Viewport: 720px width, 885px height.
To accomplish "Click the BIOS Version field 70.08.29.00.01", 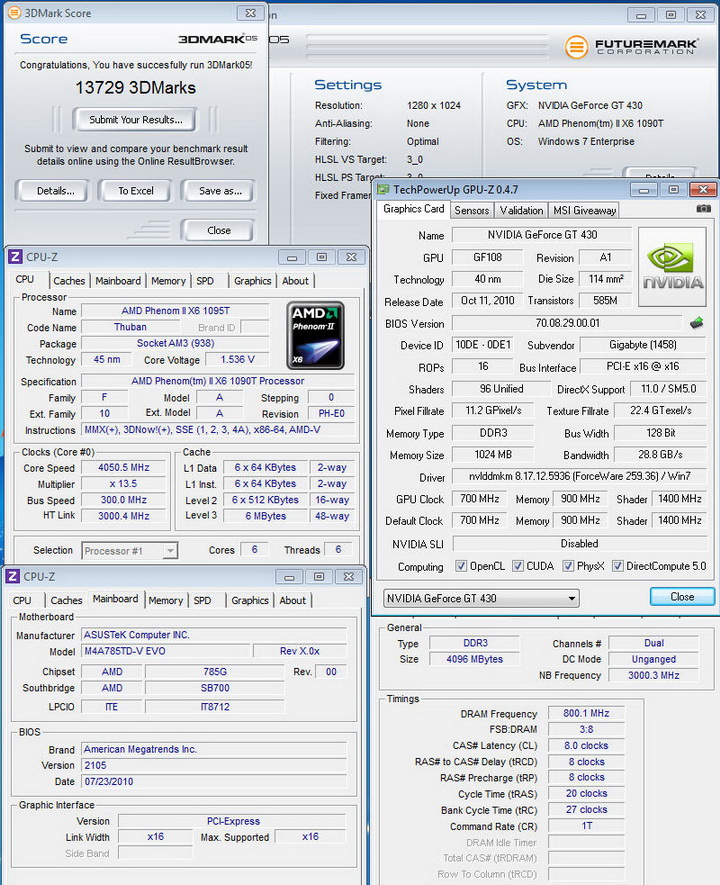I will [x=567, y=323].
